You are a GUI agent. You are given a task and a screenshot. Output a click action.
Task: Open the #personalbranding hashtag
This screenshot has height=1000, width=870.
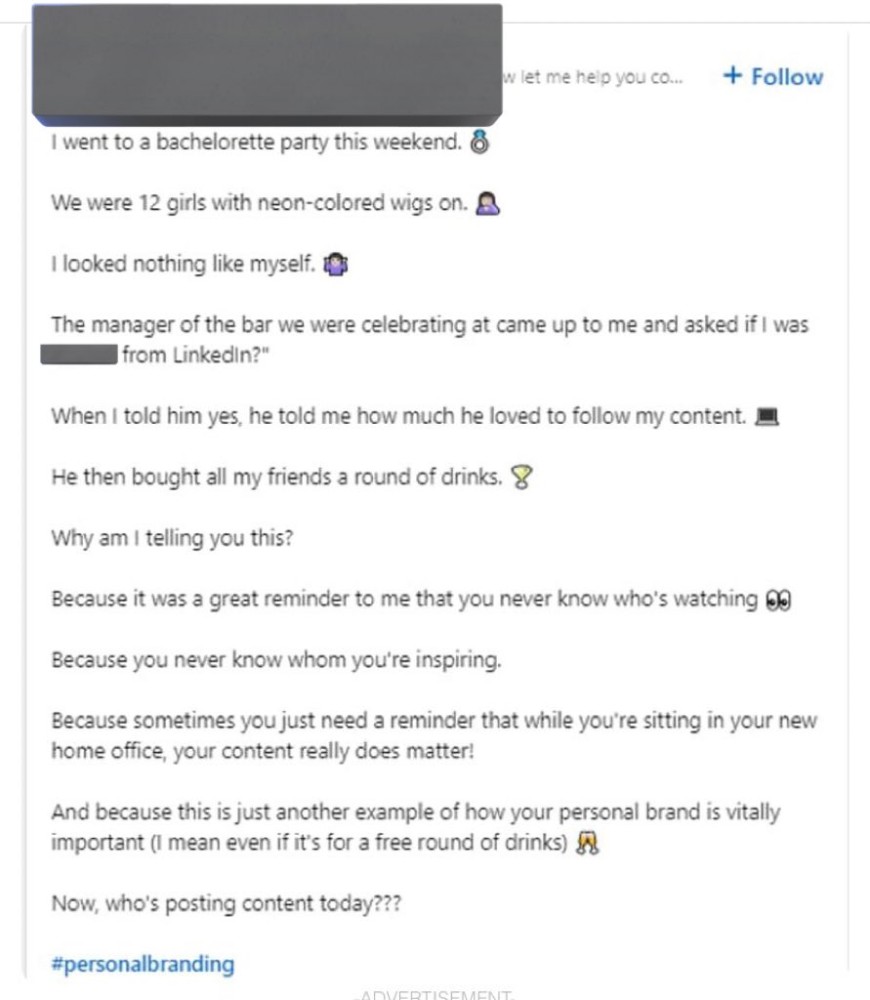(143, 965)
